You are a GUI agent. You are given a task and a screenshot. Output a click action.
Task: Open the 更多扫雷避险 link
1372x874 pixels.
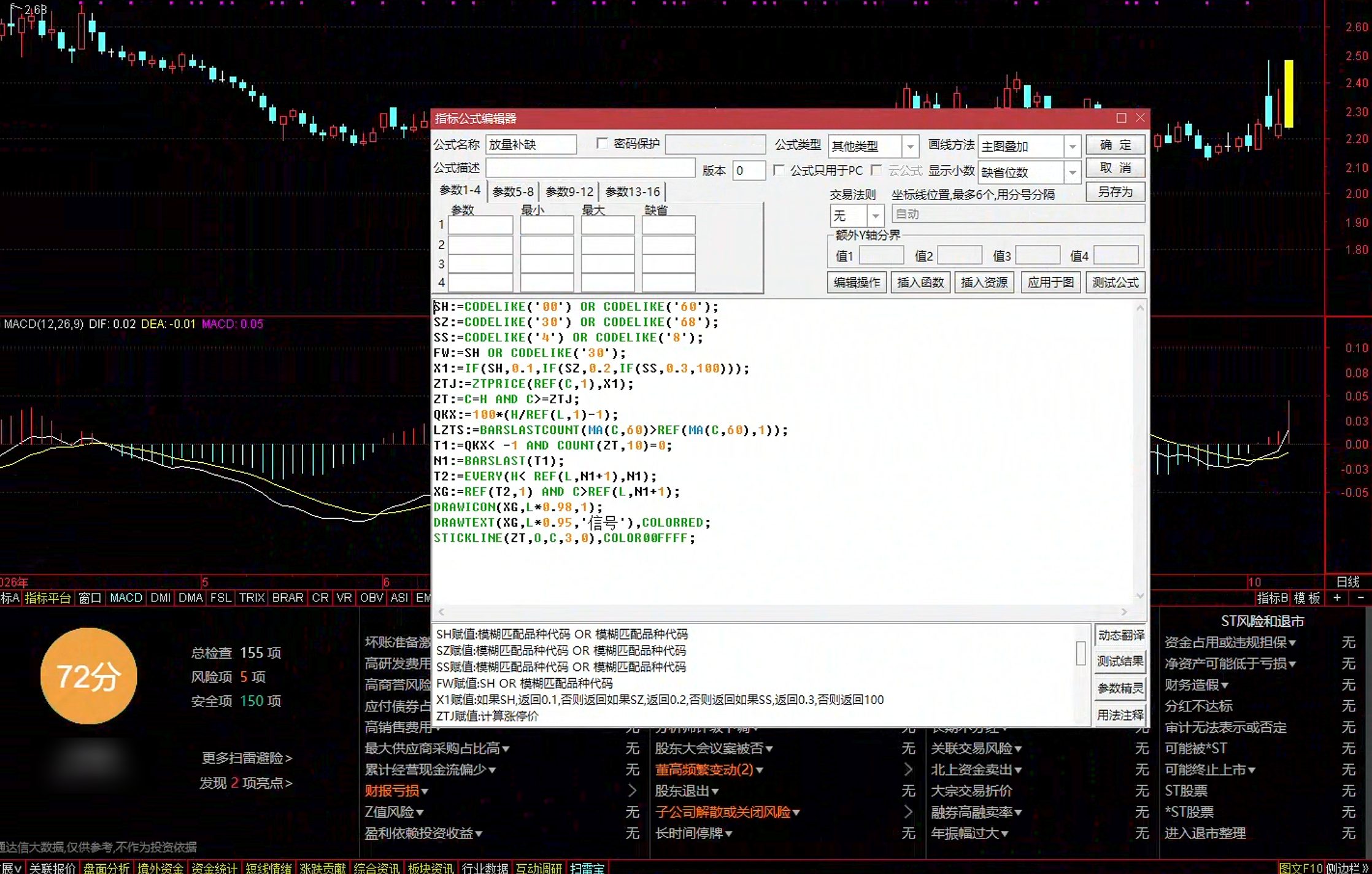pyautogui.click(x=247, y=758)
